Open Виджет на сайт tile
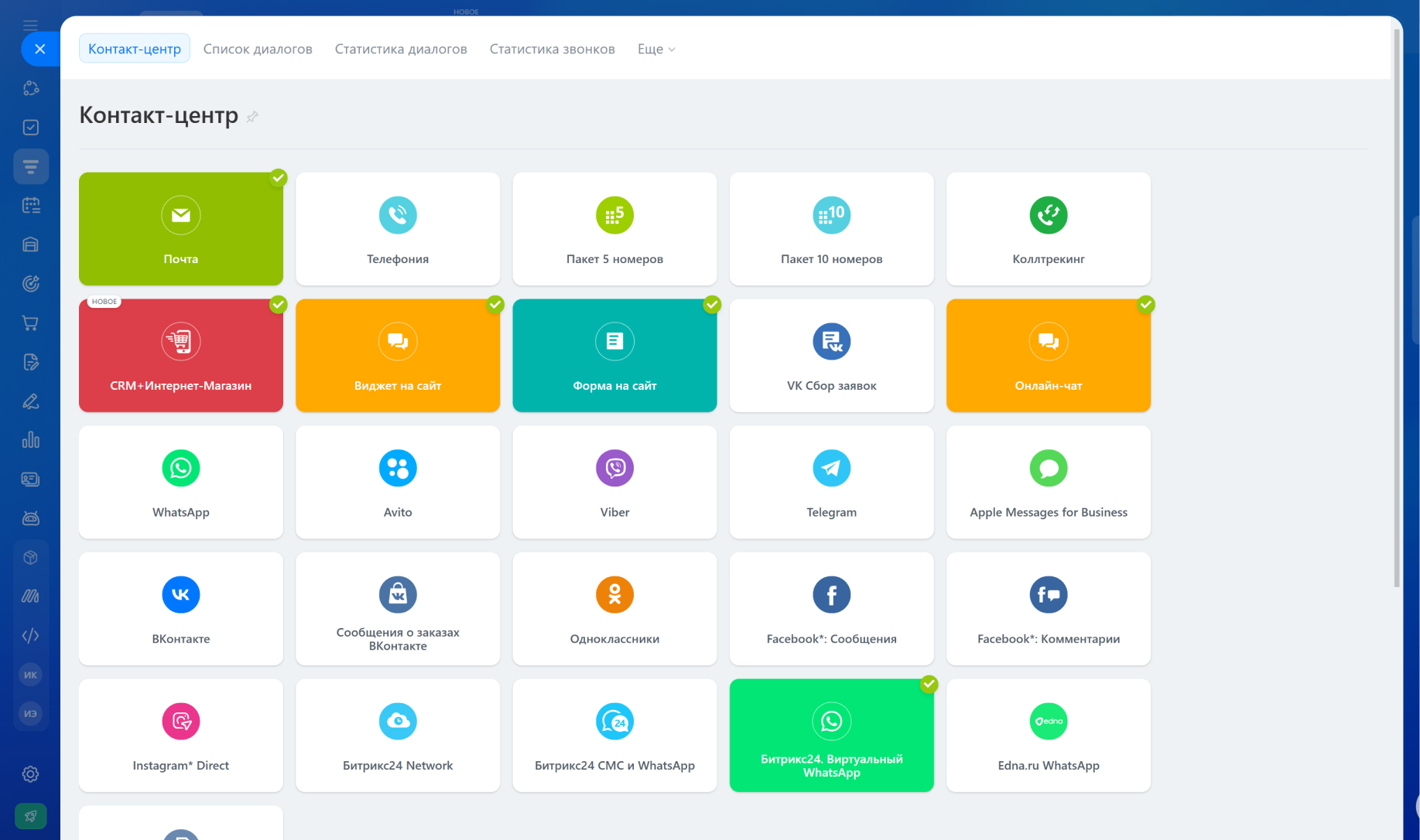The image size is (1420, 840). click(398, 356)
